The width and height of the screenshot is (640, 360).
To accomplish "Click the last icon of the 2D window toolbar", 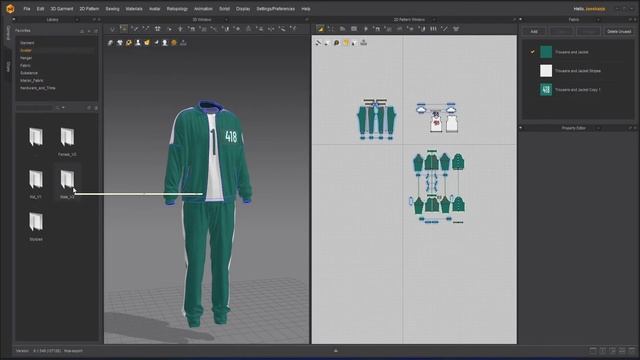I will pyautogui.click(x=456, y=29).
